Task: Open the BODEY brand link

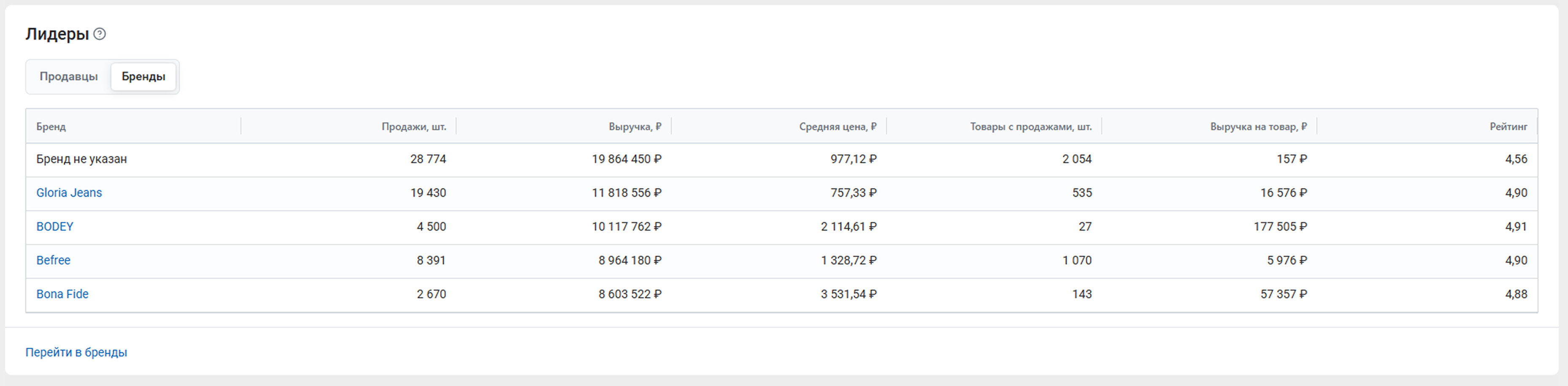Action: (55, 226)
